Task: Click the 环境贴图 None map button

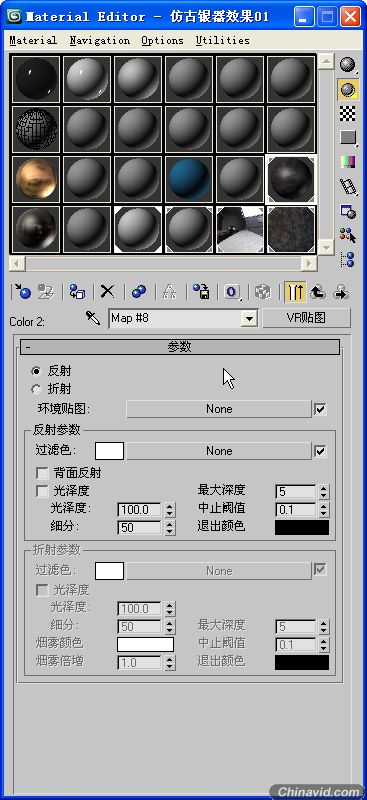Action: [x=219, y=409]
